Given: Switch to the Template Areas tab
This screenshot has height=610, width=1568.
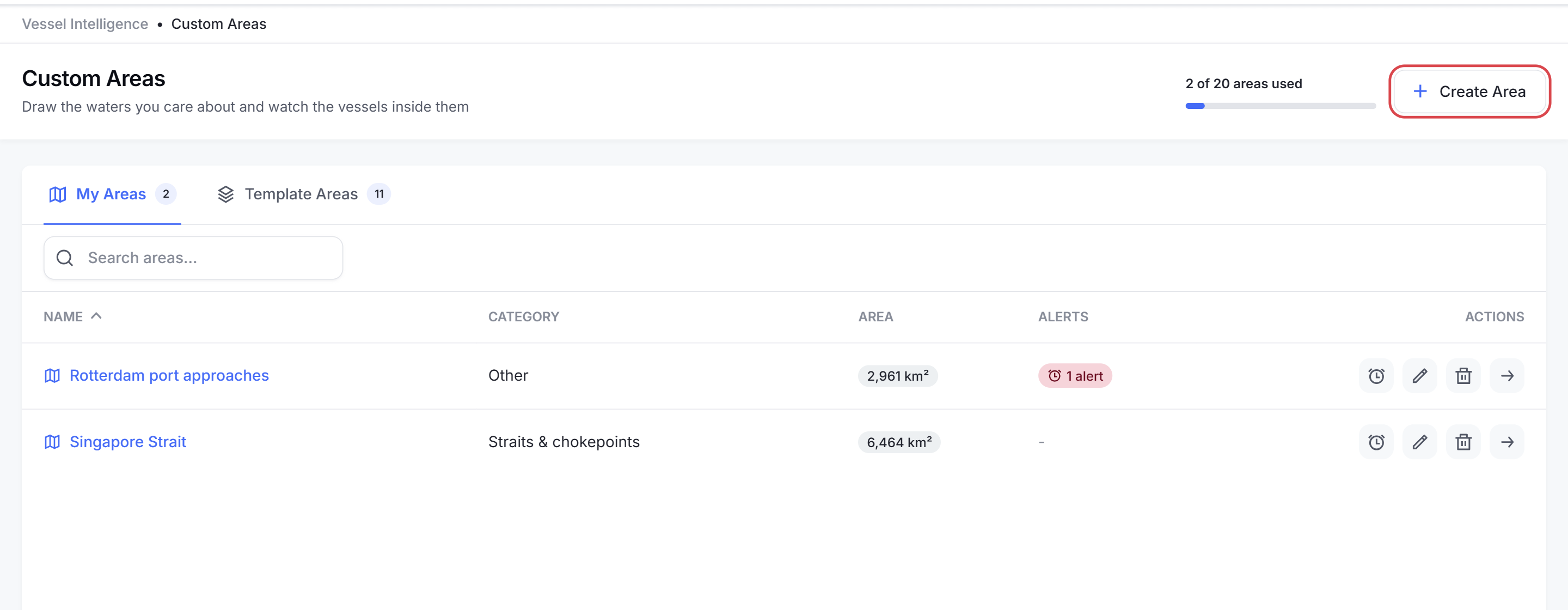Looking at the screenshot, I should (x=304, y=194).
